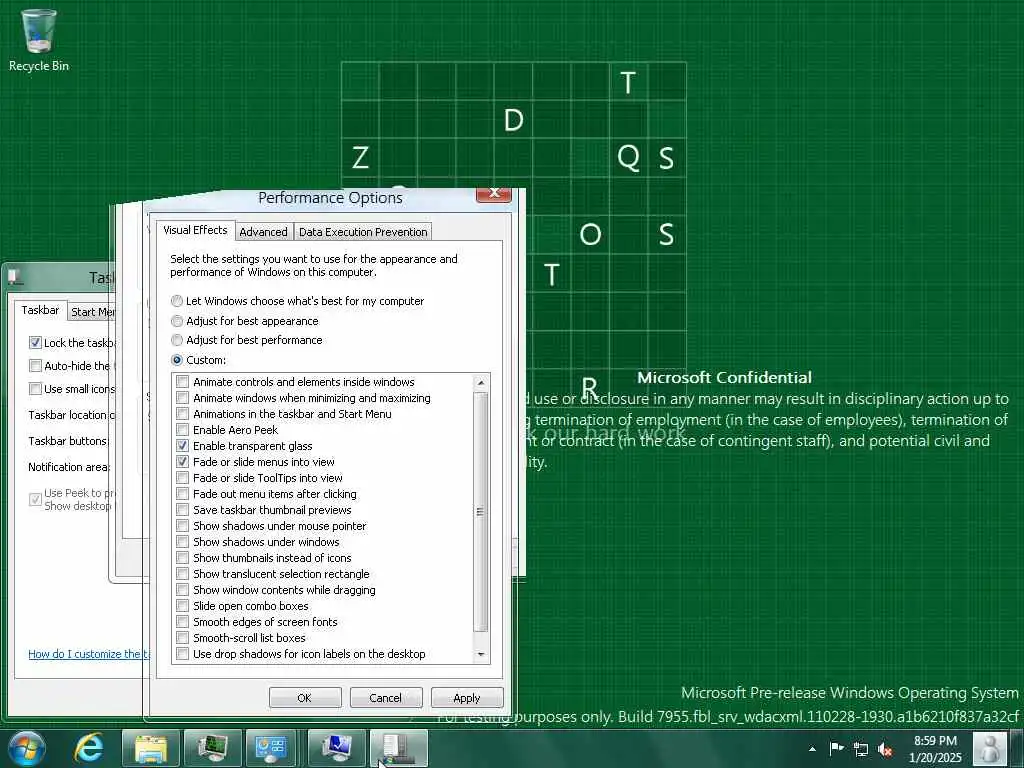The image size is (1024, 768).
Task: Open the network tray icon
Action: coord(861,749)
